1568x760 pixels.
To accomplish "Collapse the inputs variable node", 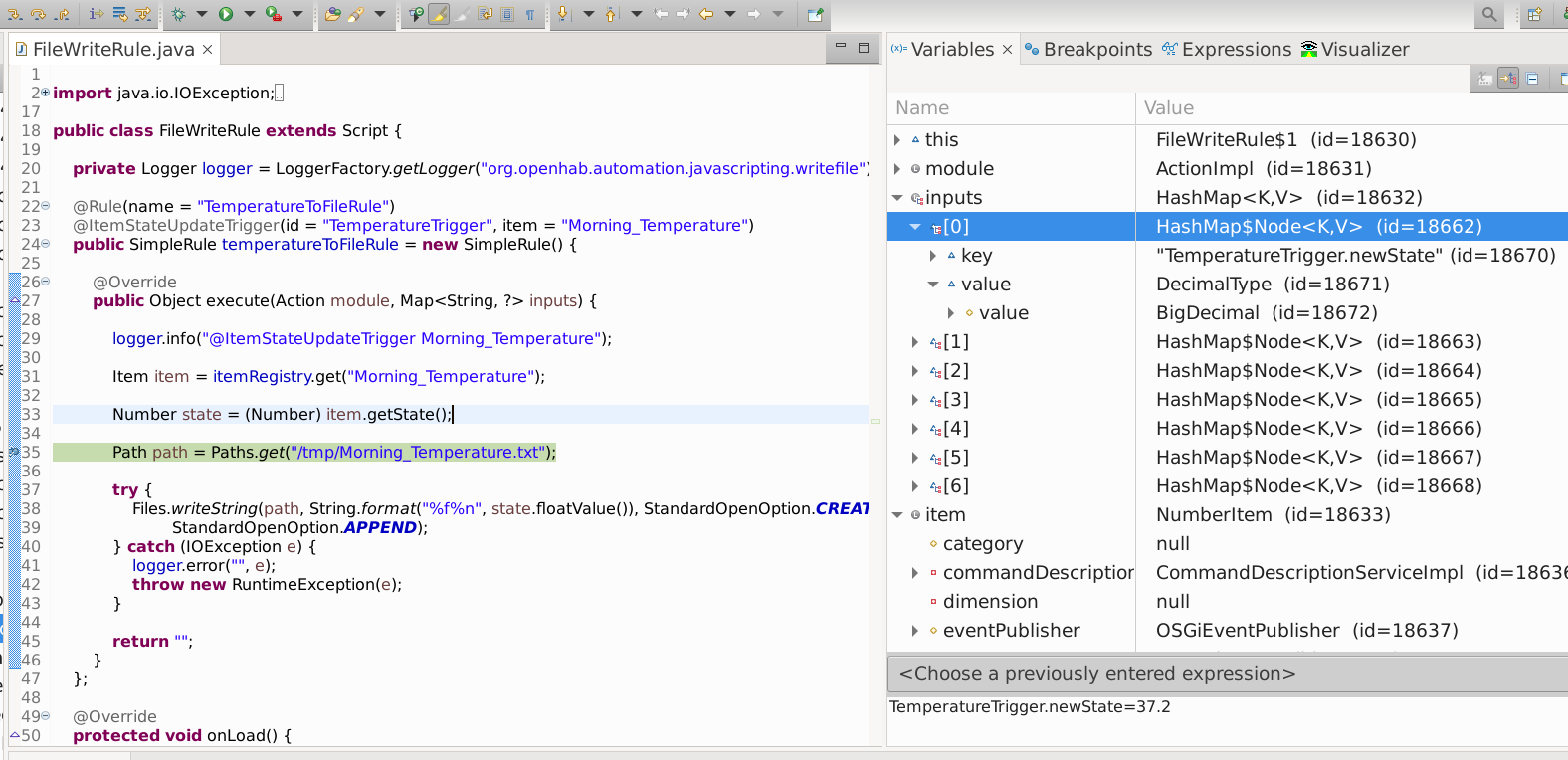I will tap(897, 198).
